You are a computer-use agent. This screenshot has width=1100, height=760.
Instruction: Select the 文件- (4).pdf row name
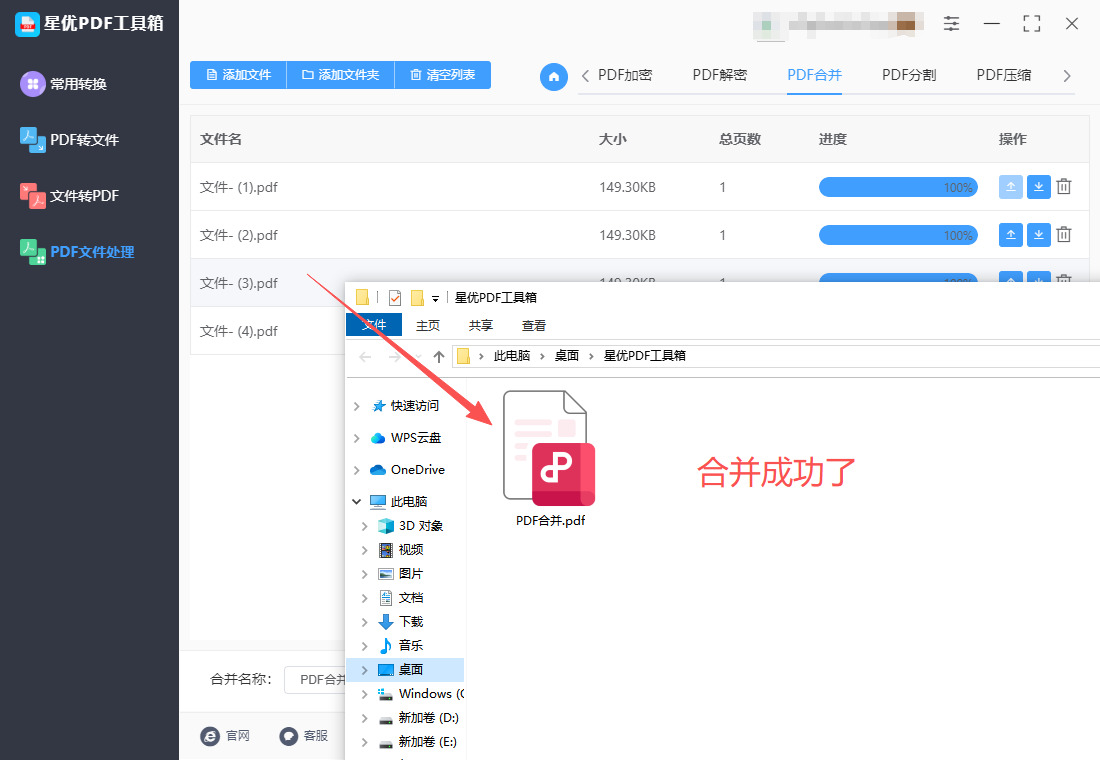click(x=239, y=331)
